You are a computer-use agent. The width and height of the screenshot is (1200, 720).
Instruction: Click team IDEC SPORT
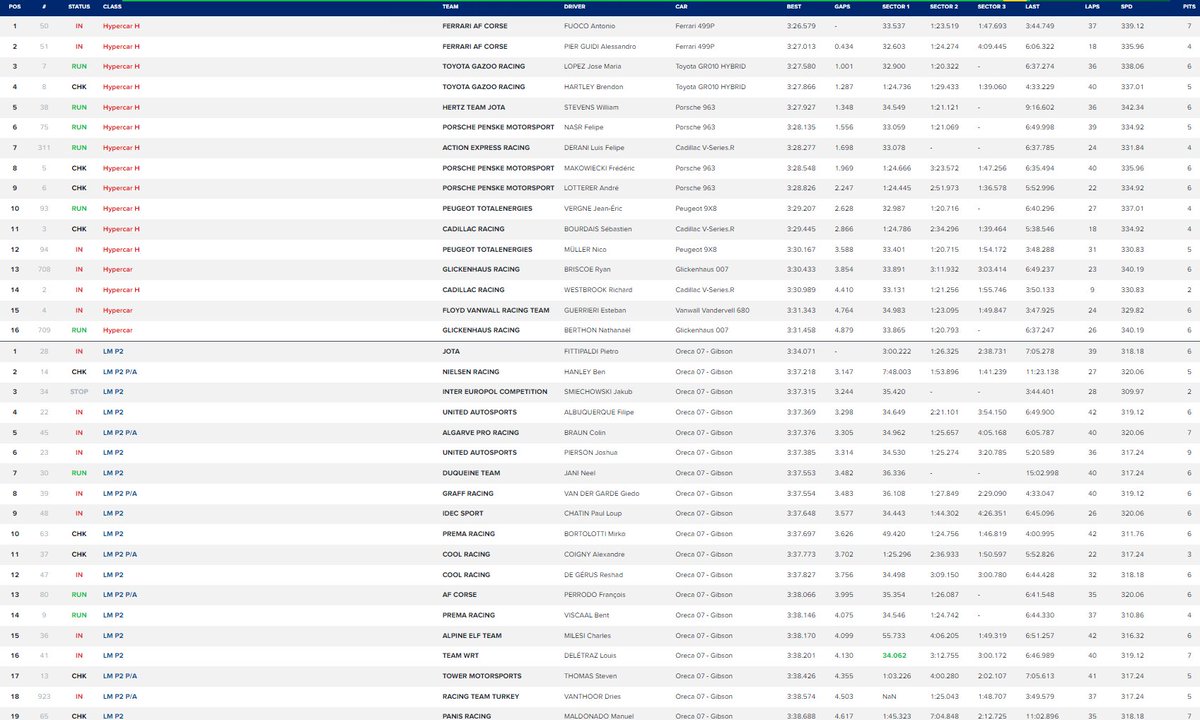pyautogui.click(x=463, y=513)
